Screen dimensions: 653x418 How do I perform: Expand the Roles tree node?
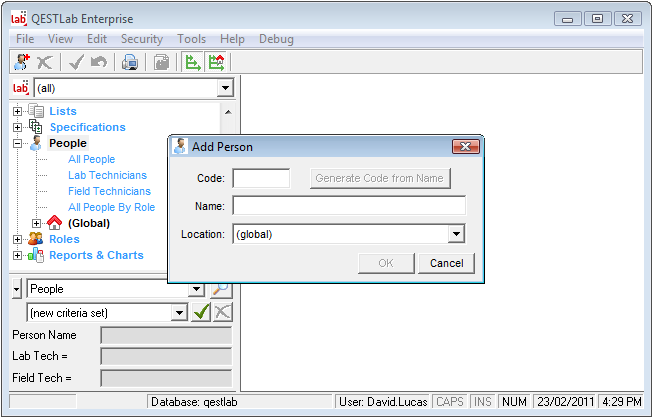coord(17,239)
